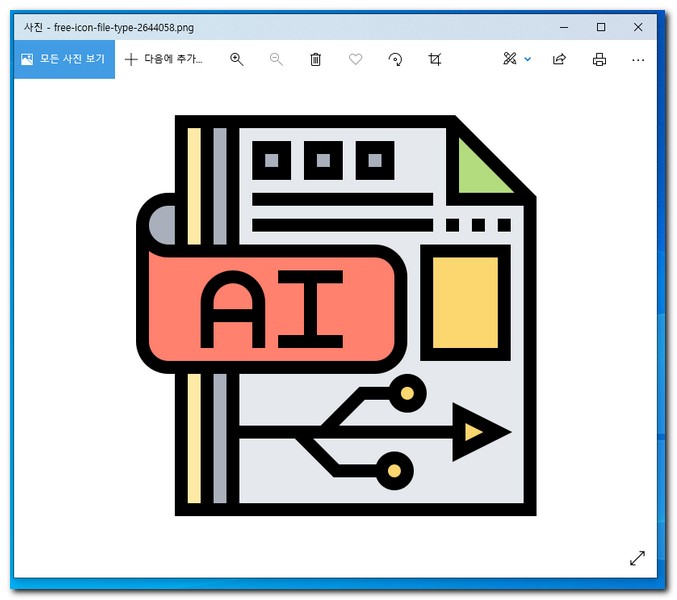Select the Crop tool icon
The image size is (677, 600).
pyautogui.click(x=434, y=60)
